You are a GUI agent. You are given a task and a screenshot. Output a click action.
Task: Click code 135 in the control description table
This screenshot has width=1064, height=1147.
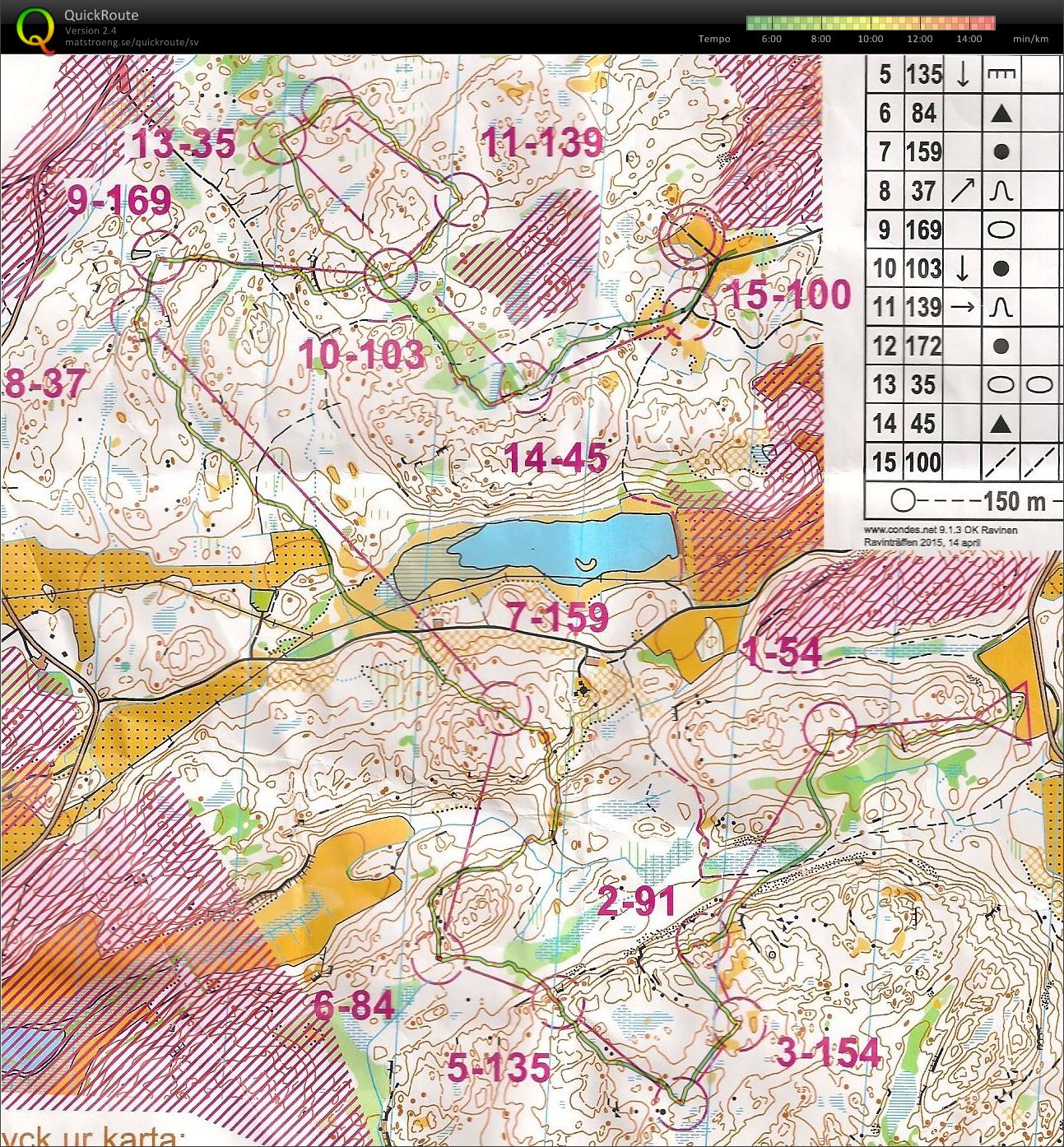pyautogui.click(x=924, y=74)
